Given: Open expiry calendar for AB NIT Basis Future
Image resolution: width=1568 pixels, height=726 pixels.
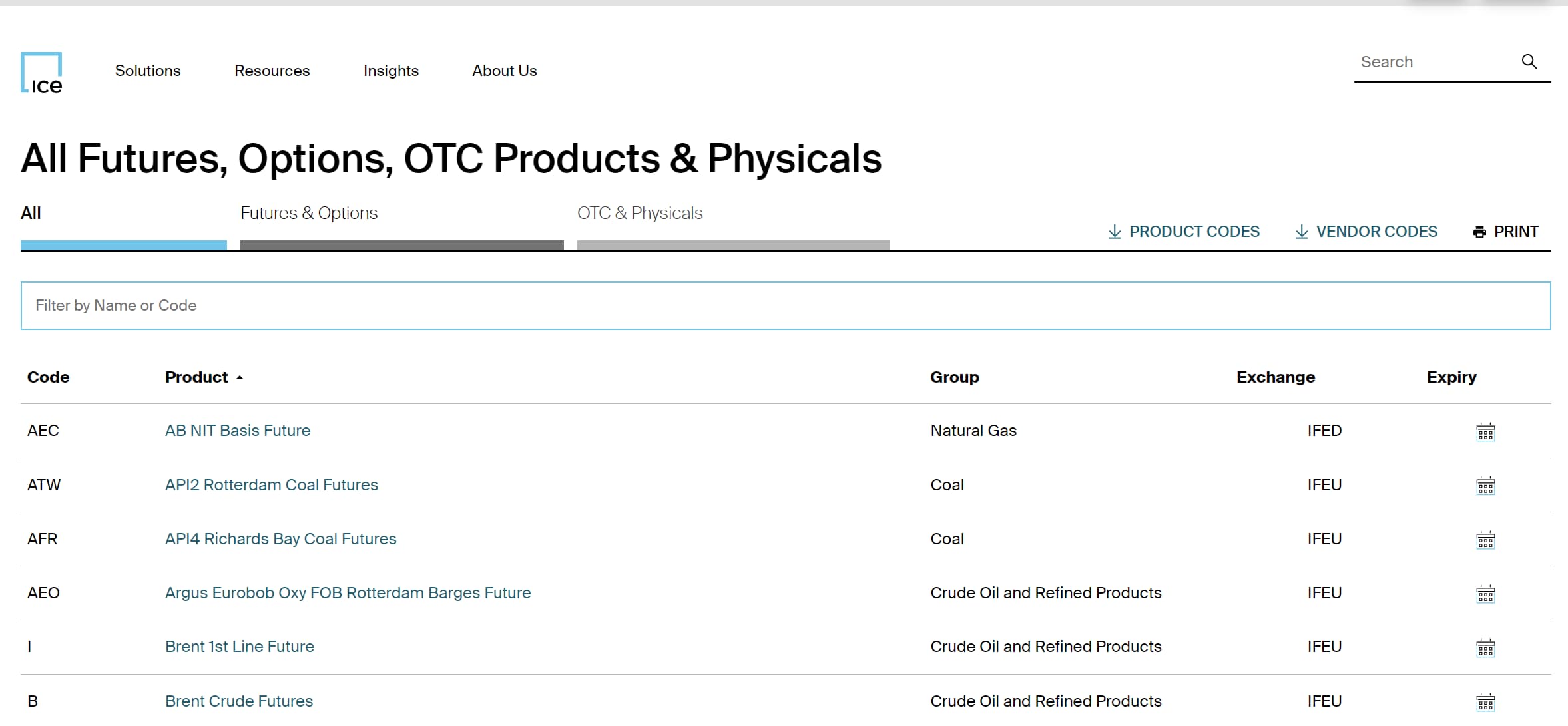Looking at the screenshot, I should tap(1485, 432).
